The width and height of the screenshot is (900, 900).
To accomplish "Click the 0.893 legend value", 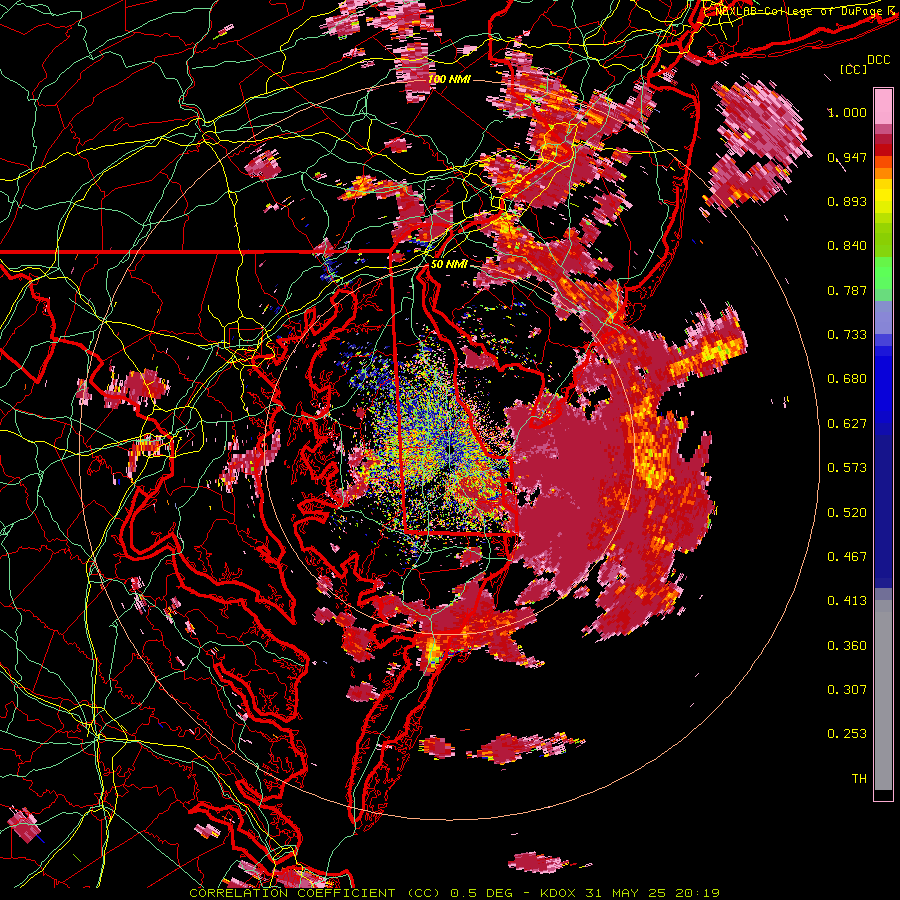I will (847, 201).
